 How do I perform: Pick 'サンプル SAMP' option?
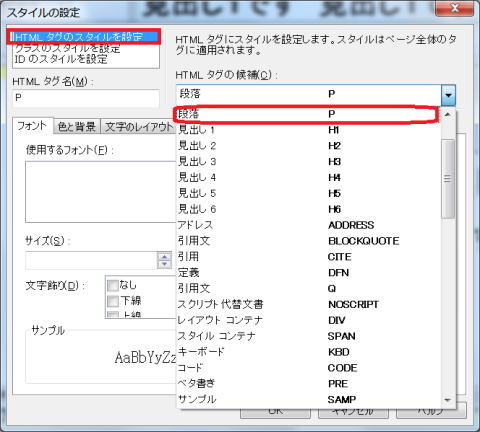(308, 399)
